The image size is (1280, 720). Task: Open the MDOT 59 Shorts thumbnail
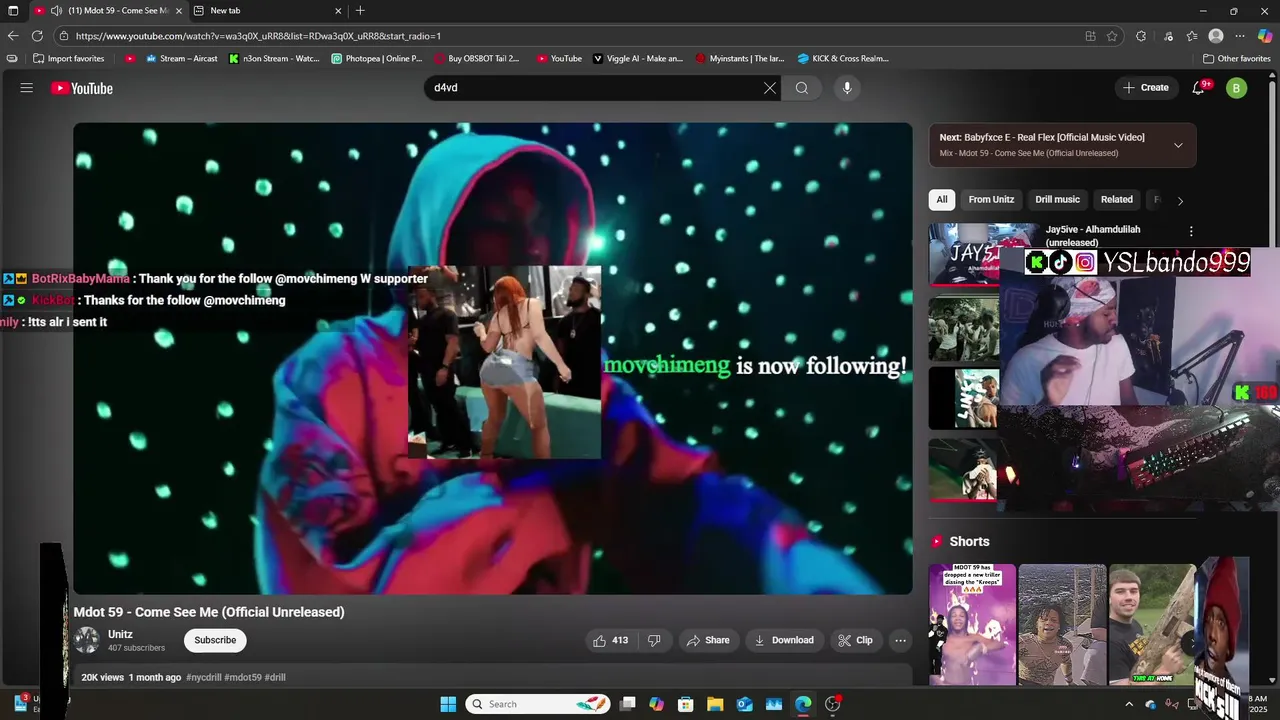click(972, 624)
